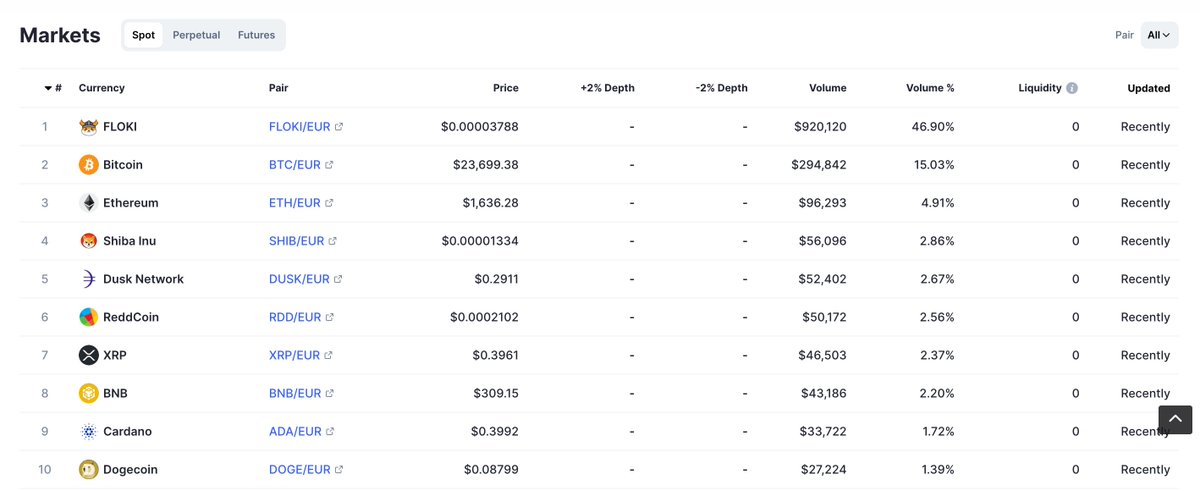This screenshot has height=491, width=1200.
Task: Click external link icon beside DOGE/EUR
Action: click(x=339, y=469)
